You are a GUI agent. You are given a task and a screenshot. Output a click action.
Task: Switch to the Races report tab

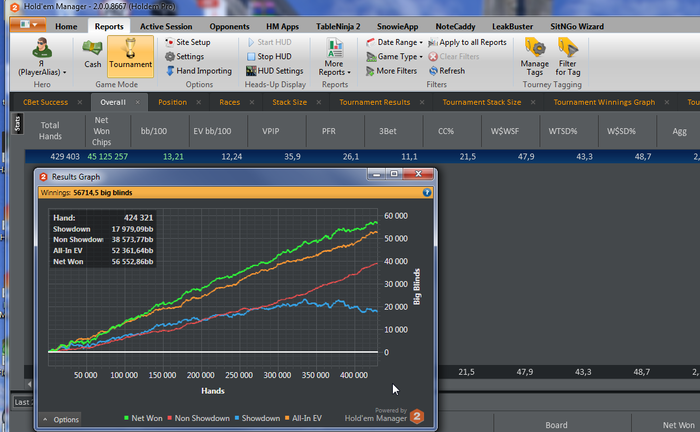pos(229,102)
